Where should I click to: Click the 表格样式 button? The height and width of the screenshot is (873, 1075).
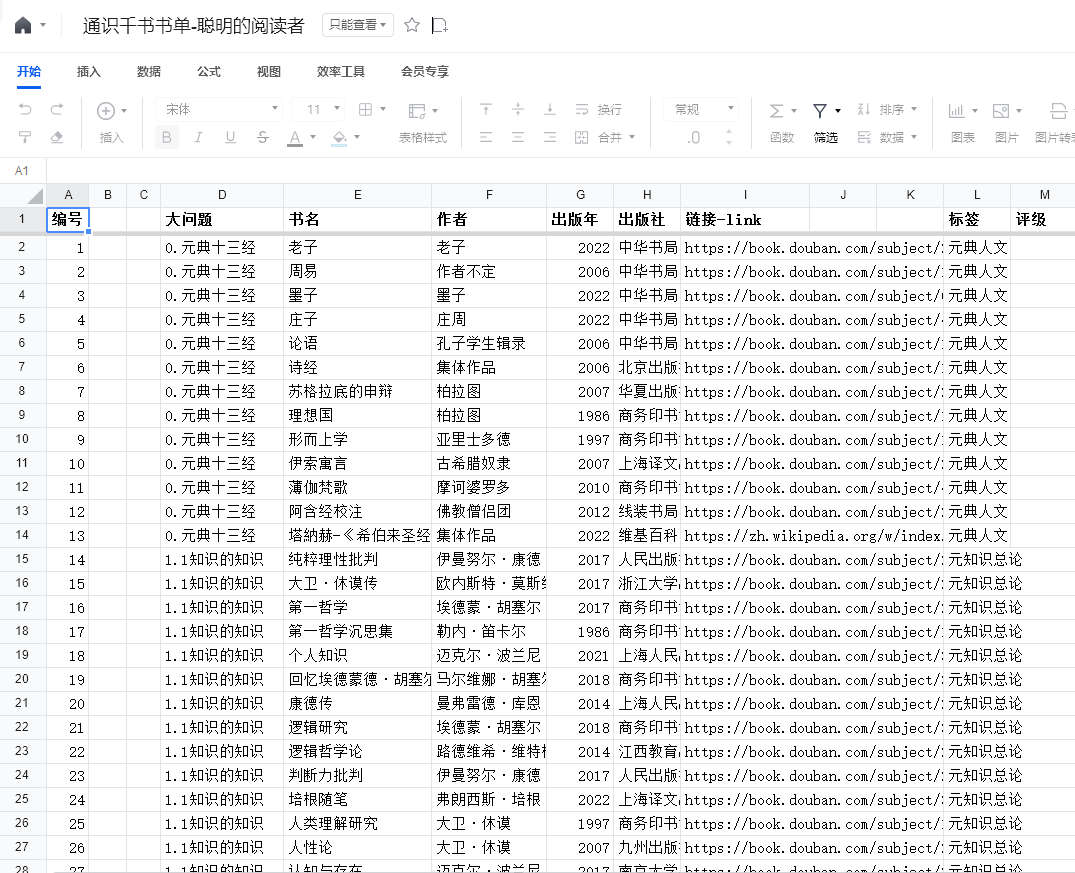(x=423, y=137)
